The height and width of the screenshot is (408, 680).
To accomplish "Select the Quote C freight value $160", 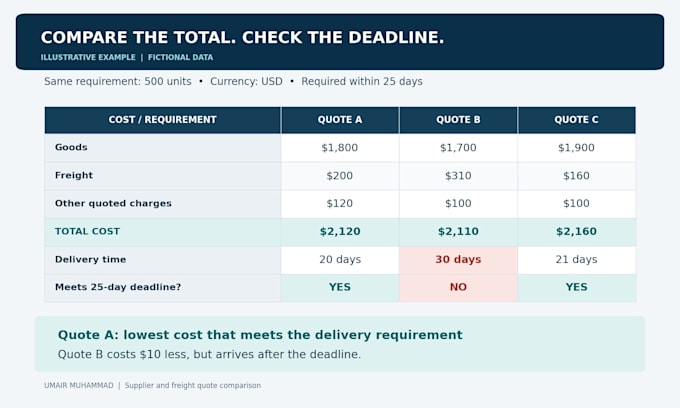I will (576, 176).
